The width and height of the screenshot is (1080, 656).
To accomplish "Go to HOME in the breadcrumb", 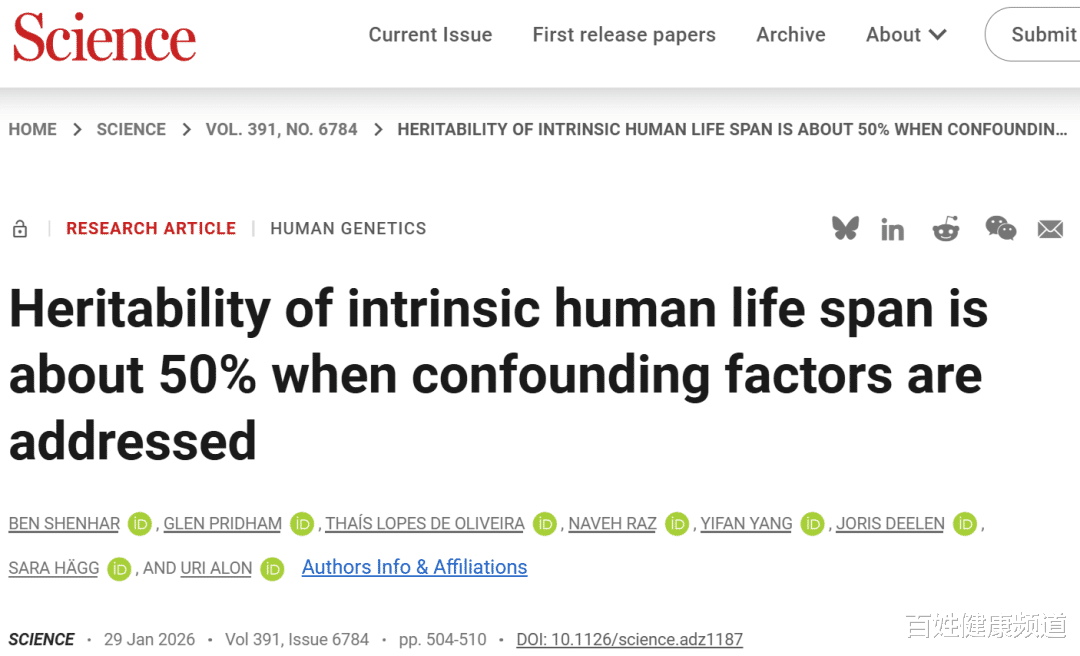I will pyautogui.click(x=33, y=129).
